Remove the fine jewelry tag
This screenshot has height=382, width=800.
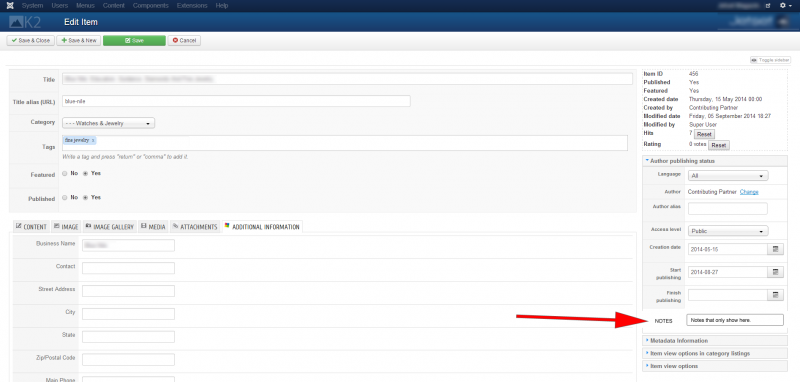tap(93, 140)
